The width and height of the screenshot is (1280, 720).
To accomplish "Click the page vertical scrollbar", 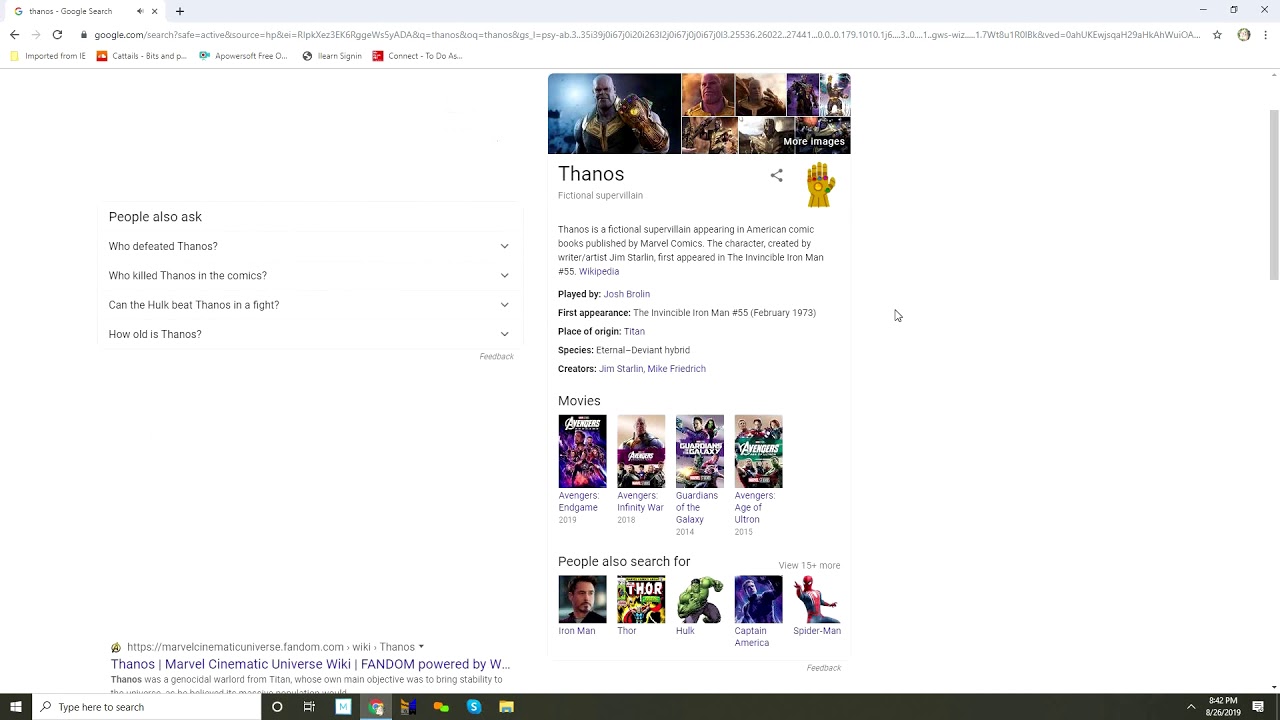I will 1274,195.
